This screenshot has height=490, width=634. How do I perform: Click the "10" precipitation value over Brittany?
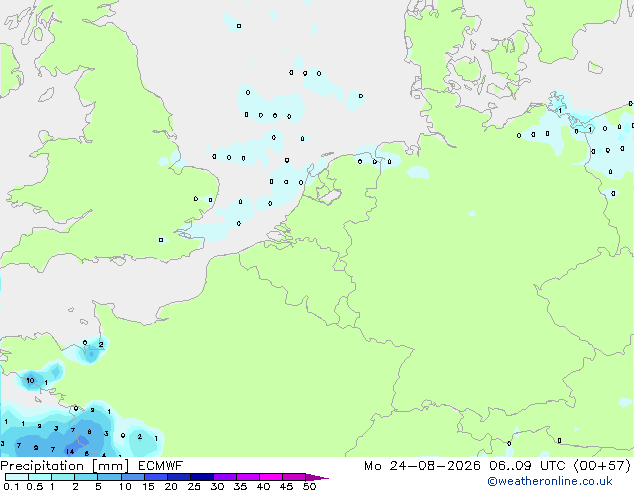(x=30, y=380)
